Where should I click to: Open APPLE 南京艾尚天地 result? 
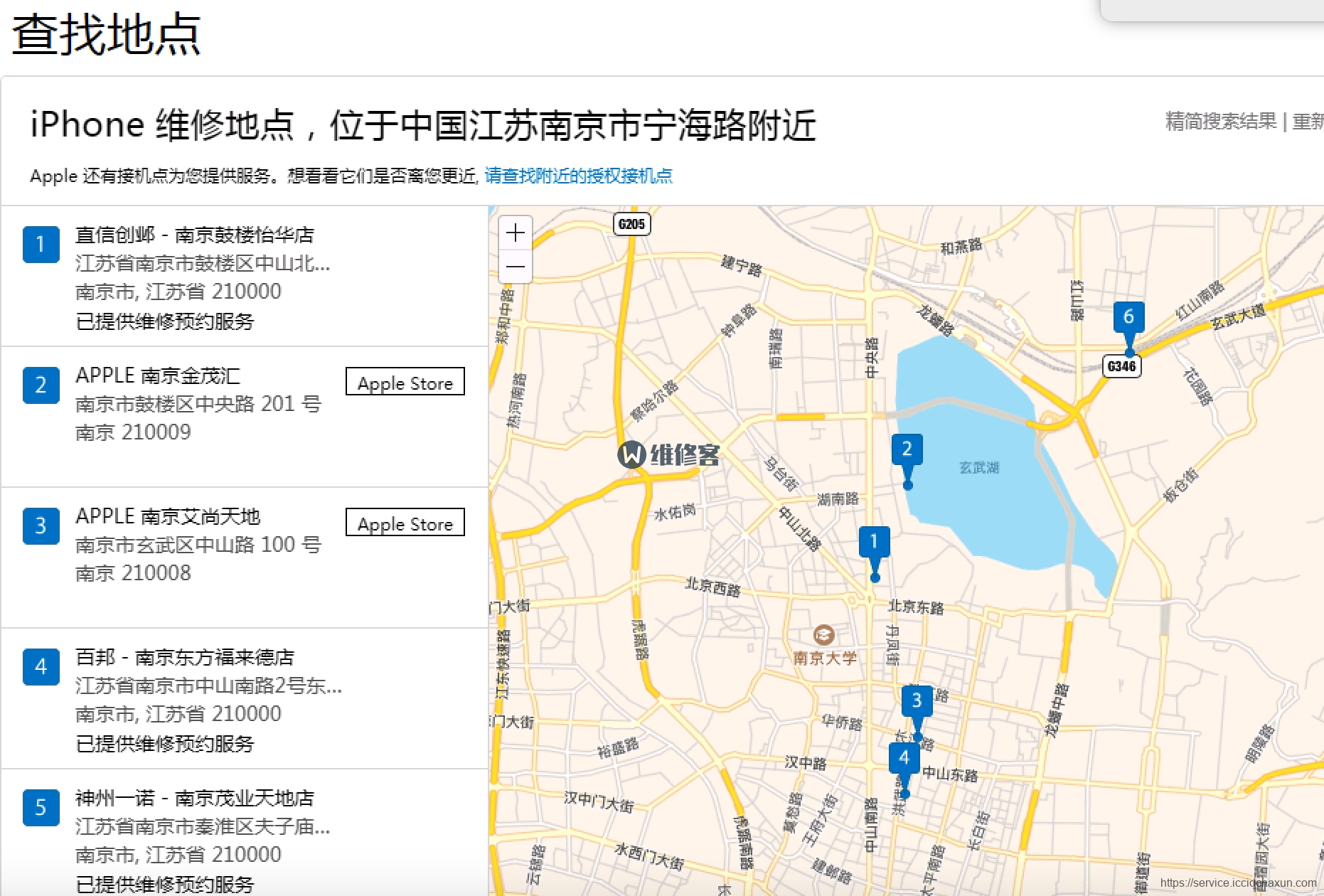168,516
